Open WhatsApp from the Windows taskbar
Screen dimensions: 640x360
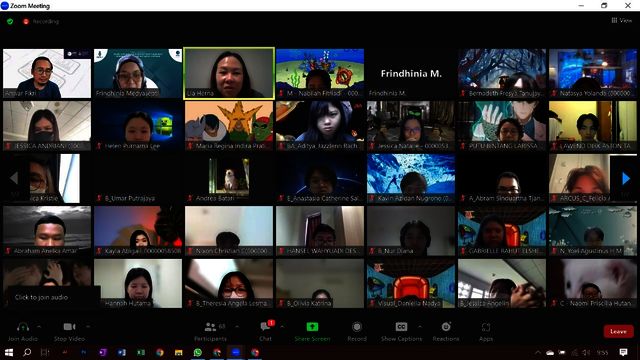click(x=198, y=352)
